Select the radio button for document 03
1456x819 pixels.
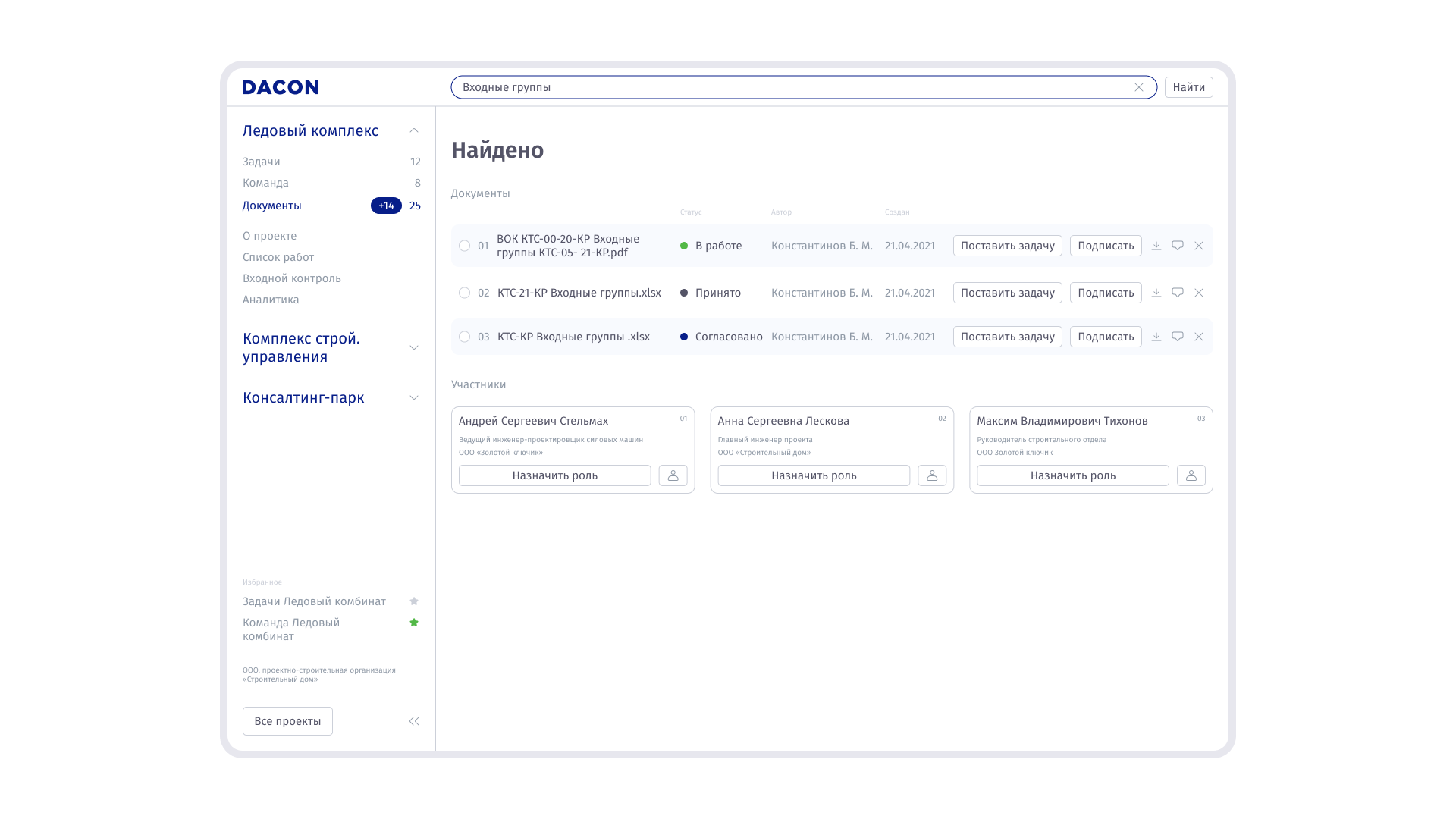tap(464, 337)
